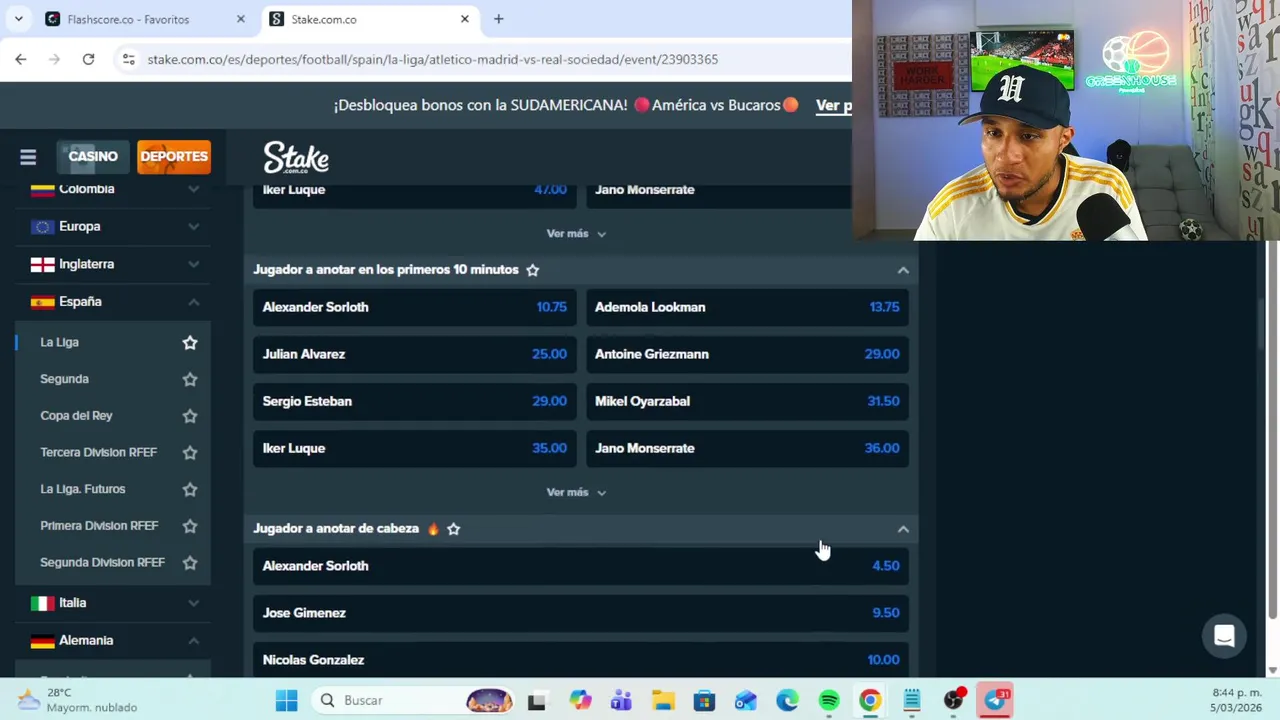Open Microsoft Teams from the taskbar
Image resolution: width=1280 pixels, height=720 pixels.
click(x=621, y=700)
